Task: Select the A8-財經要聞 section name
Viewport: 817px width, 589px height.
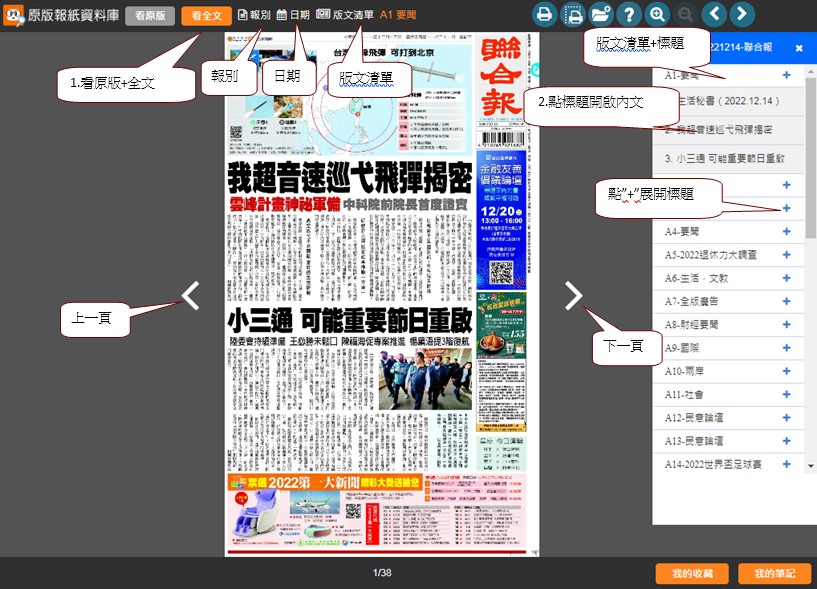Action: click(691, 325)
